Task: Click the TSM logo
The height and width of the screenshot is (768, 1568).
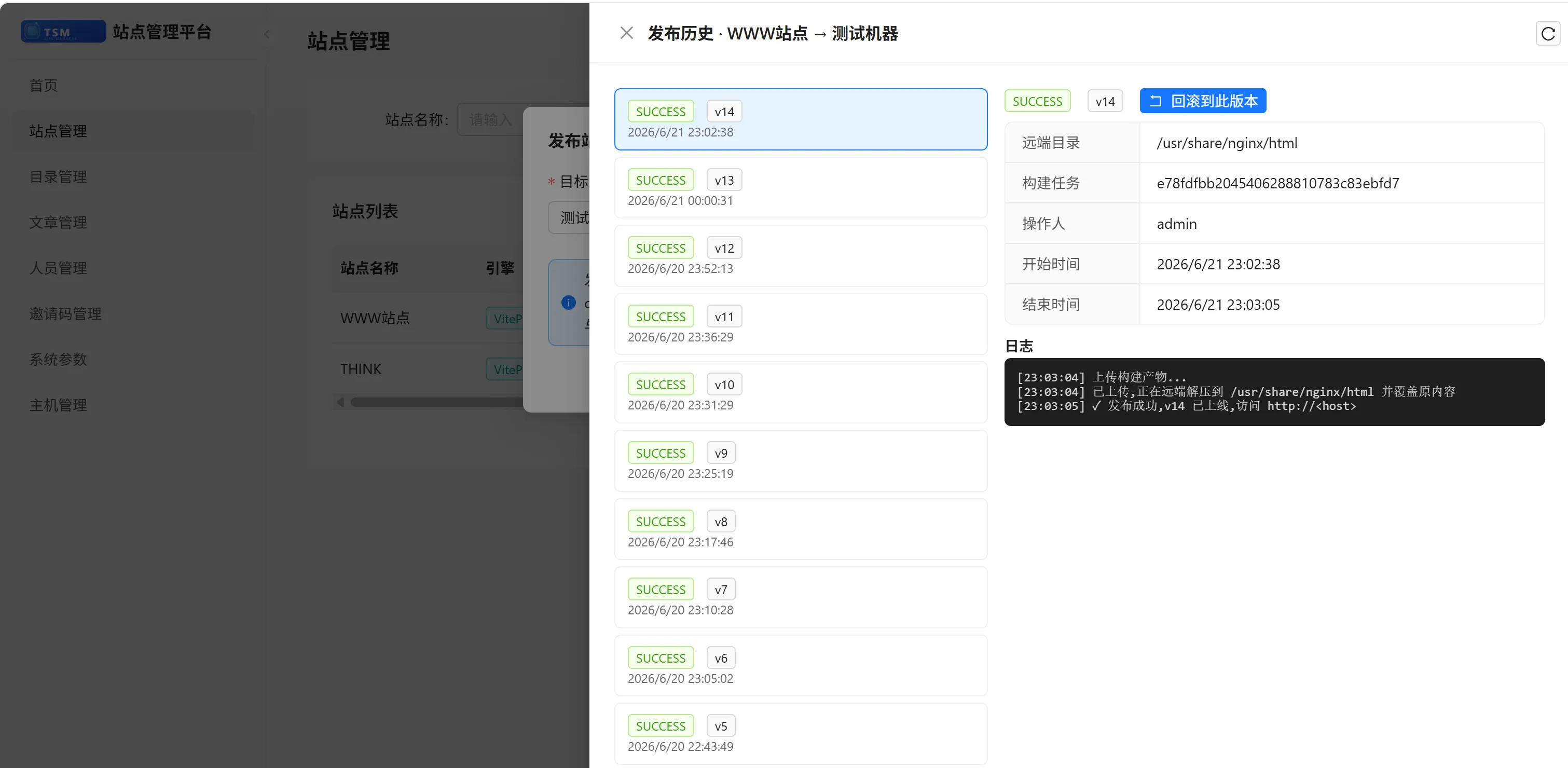Action: (63, 32)
